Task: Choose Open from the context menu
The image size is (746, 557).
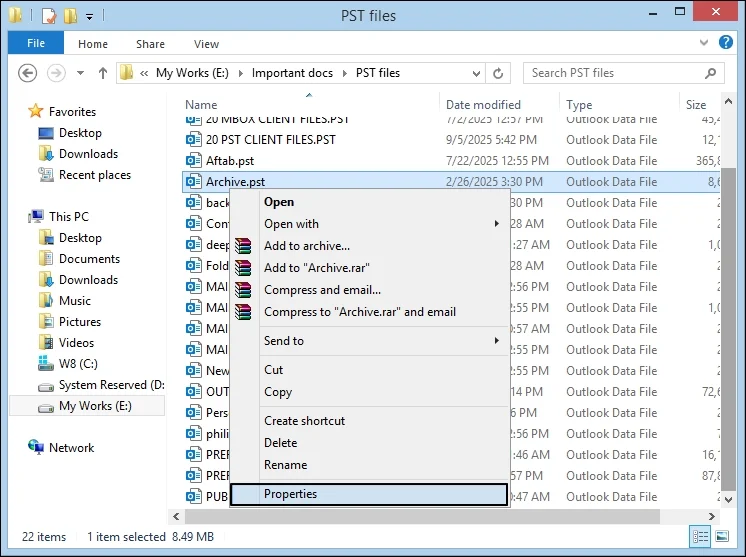Action: pyautogui.click(x=369, y=202)
